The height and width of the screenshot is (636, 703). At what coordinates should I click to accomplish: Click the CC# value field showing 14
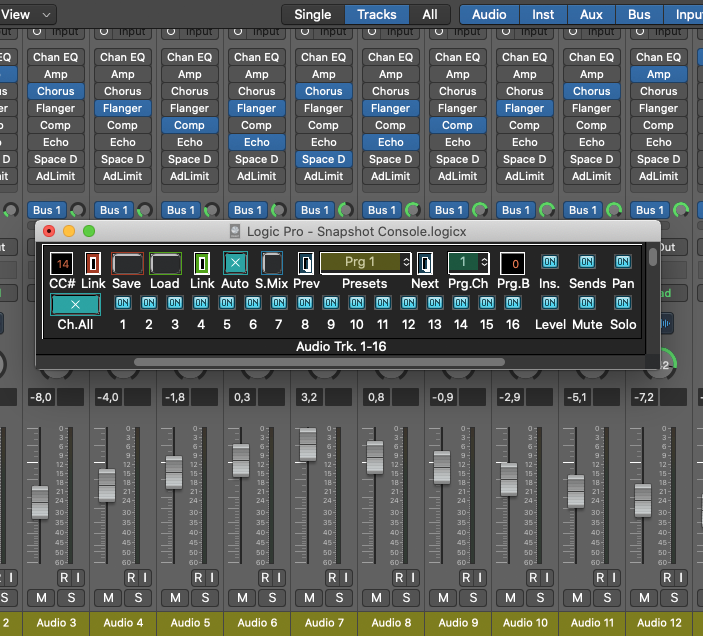click(62, 263)
